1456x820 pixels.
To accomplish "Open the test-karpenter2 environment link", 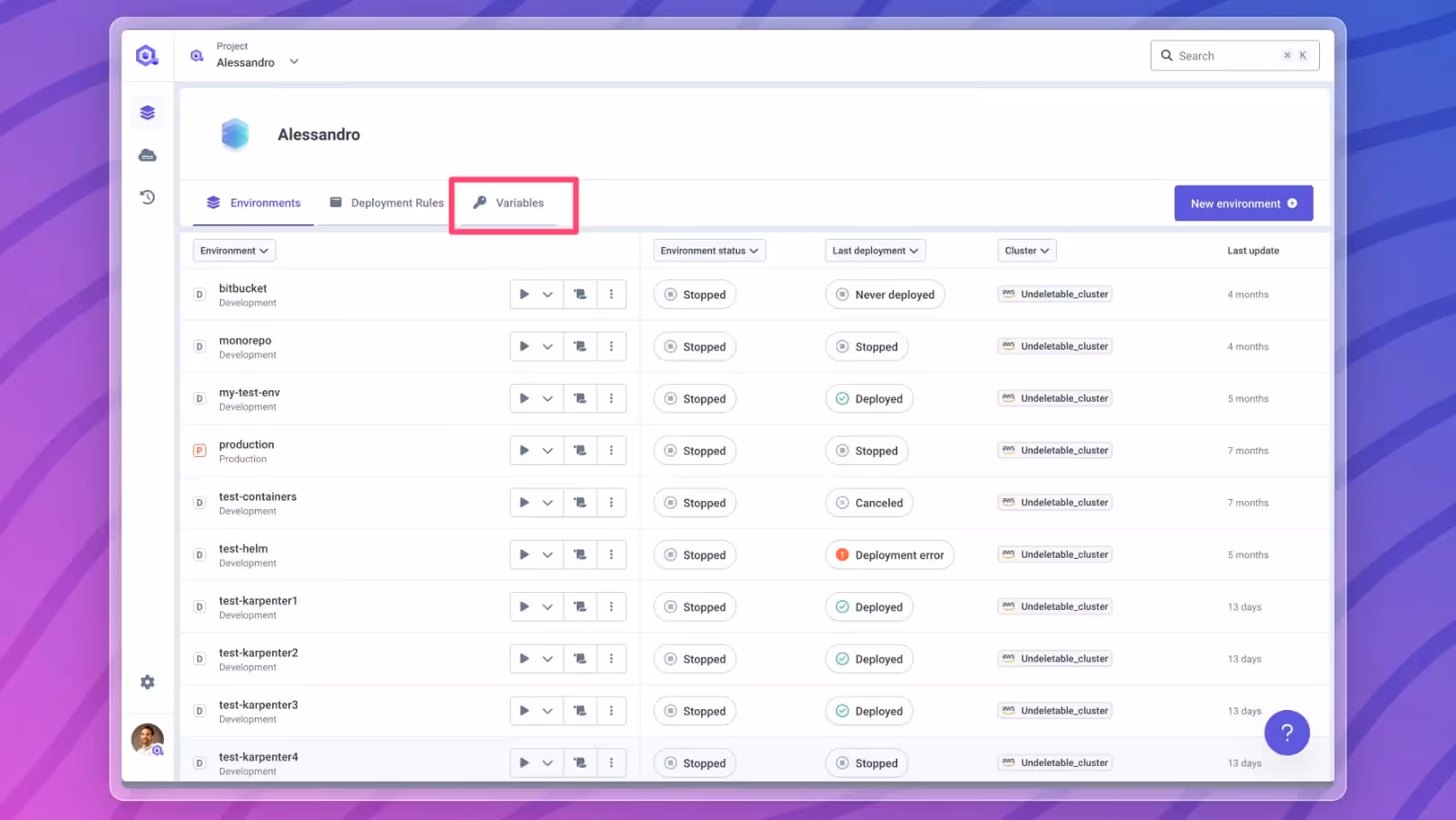I will coord(259,653).
